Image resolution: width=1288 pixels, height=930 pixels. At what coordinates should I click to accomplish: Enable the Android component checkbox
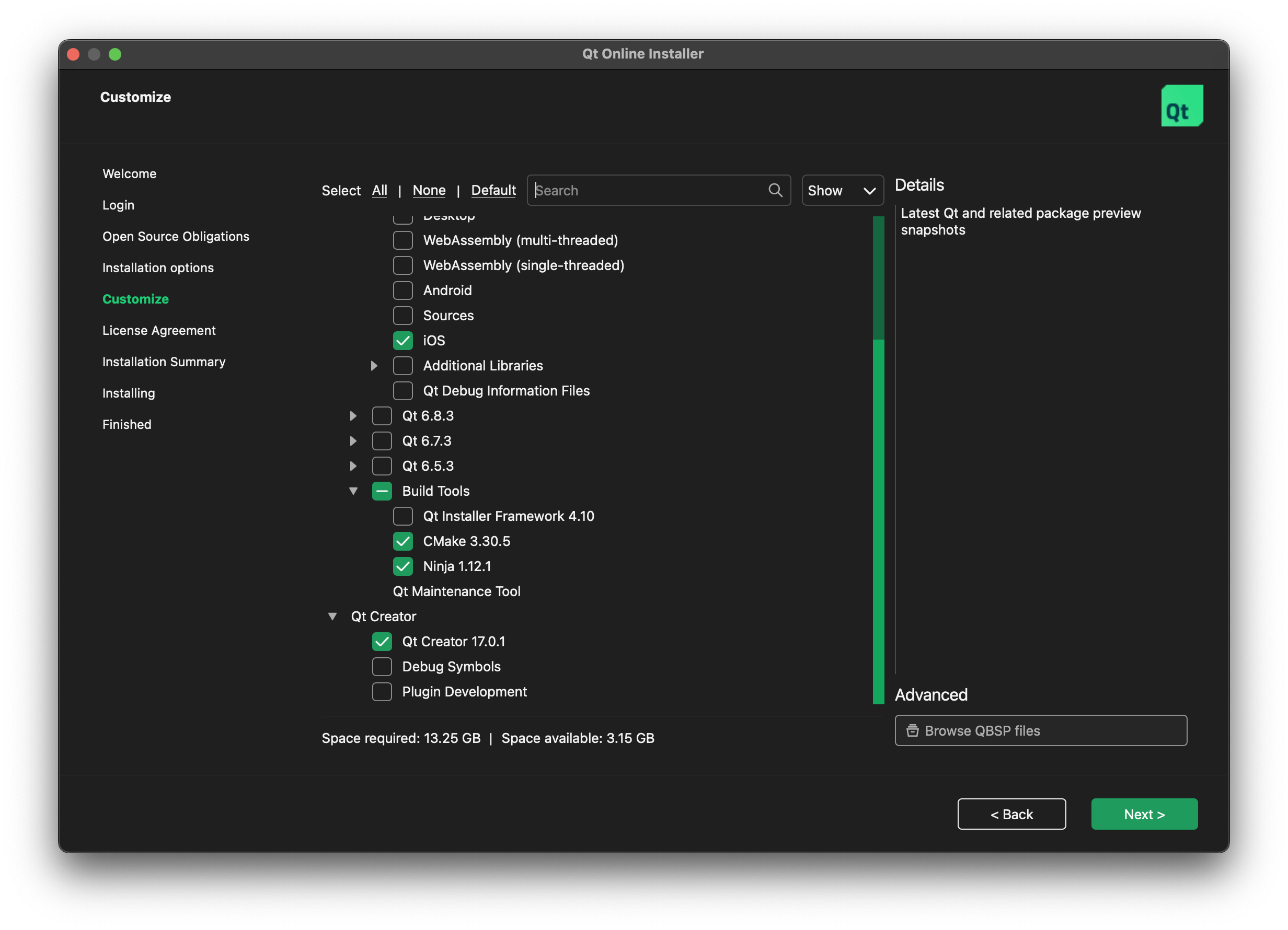[x=402, y=290]
